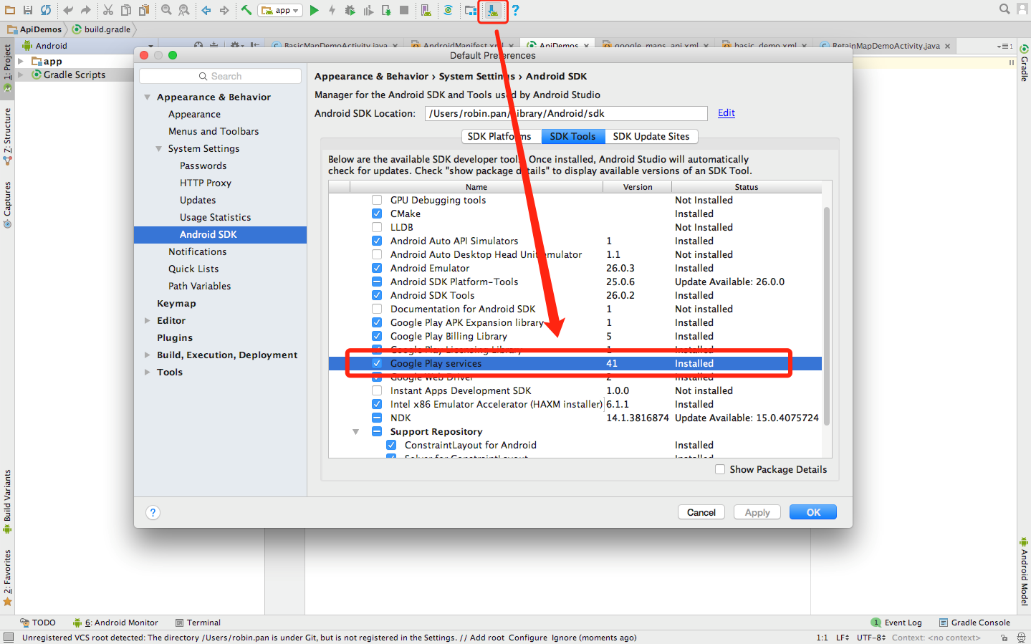Click the Cancel button
1031x644 pixels.
(701, 512)
